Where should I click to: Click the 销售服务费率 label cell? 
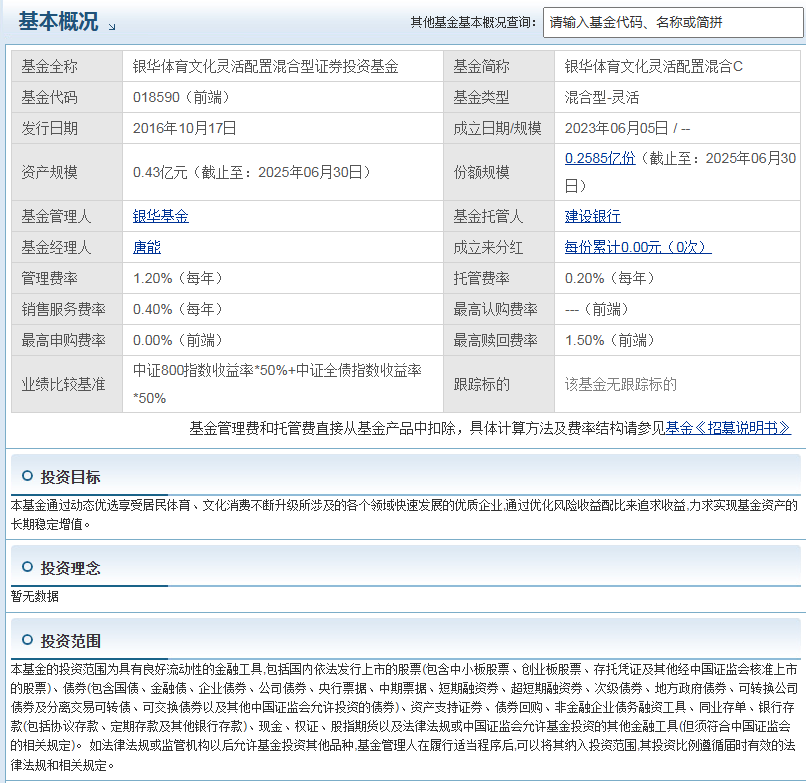click(67, 309)
